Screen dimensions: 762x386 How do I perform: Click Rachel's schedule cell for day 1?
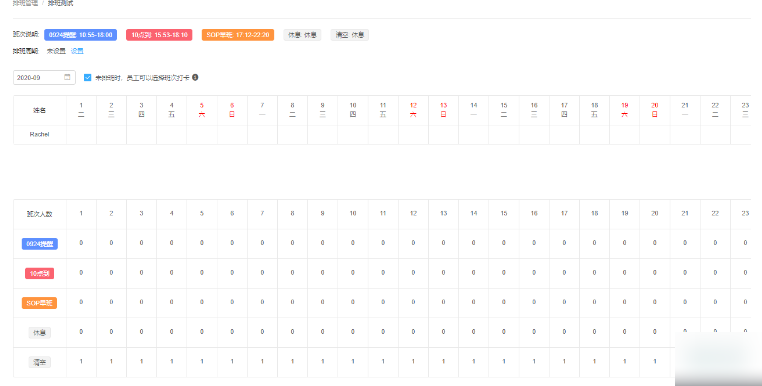pyautogui.click(x=81, y=135)
